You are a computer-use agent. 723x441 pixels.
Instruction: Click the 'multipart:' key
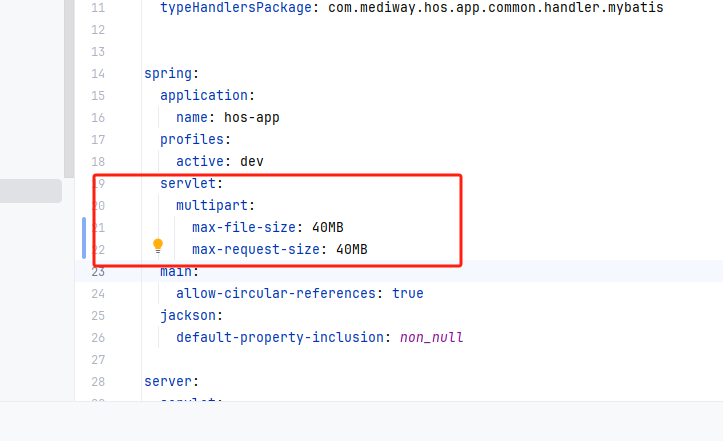coord(215,206)
